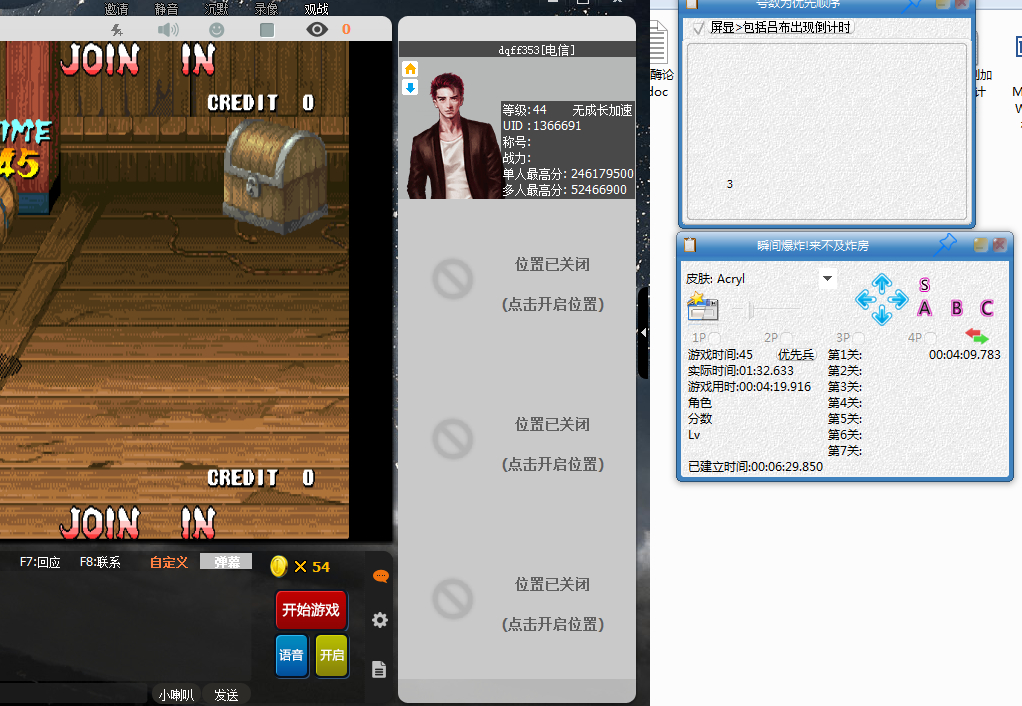Open the orange chat bubble icon
The height and width of the screenshot is (706, 1022).
(x=381, y=576)
